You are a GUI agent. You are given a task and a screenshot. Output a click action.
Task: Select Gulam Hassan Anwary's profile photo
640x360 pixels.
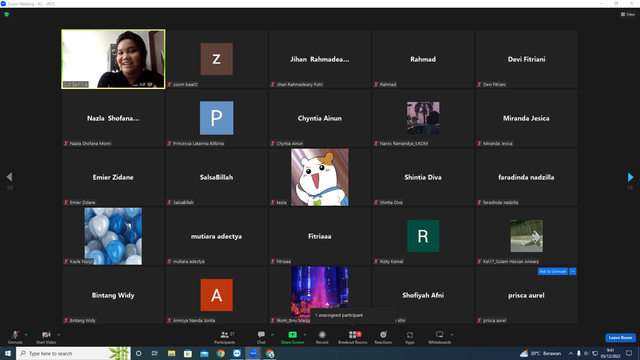click(526, 236)
